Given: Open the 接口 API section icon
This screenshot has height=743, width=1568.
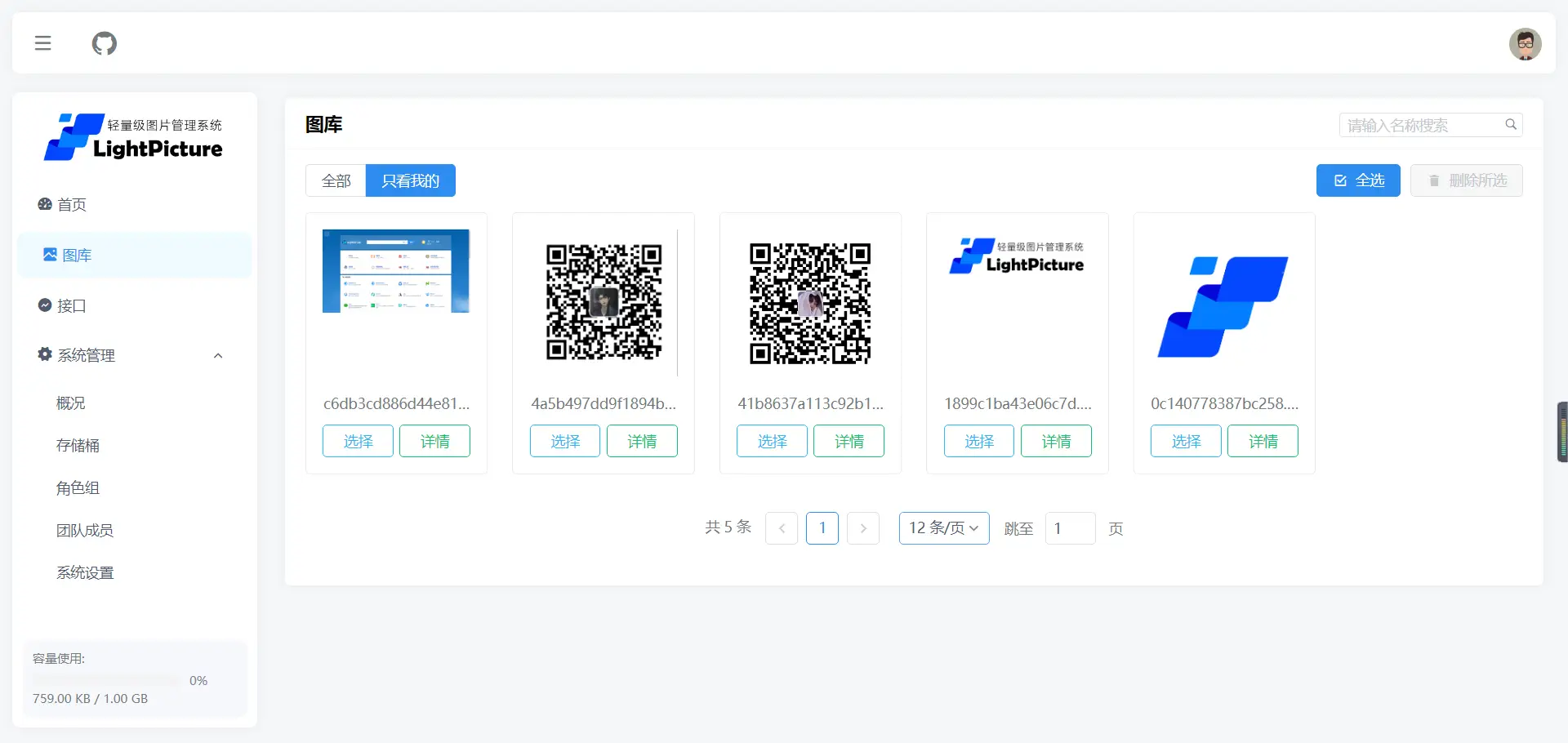Looking at the screenshot, I should 45,305.
